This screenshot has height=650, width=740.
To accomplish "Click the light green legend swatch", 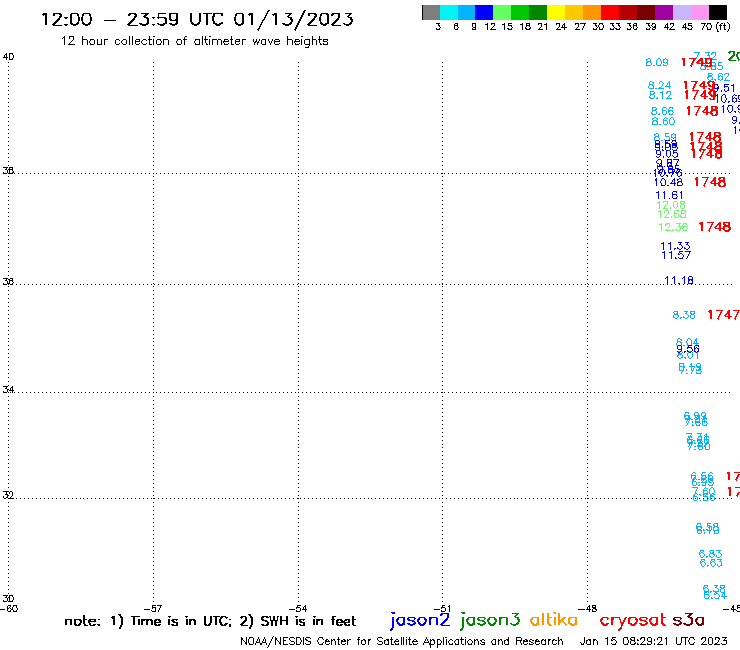I will click(503, 12).
